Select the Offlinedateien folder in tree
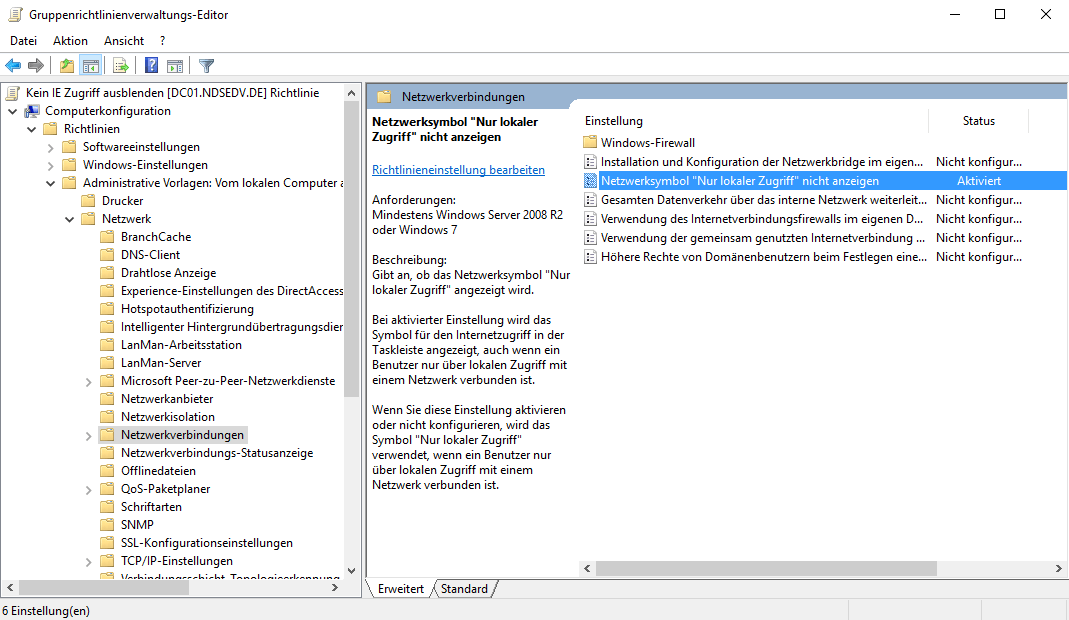Viewport: 1069px width, 620px height. (158, 471)
